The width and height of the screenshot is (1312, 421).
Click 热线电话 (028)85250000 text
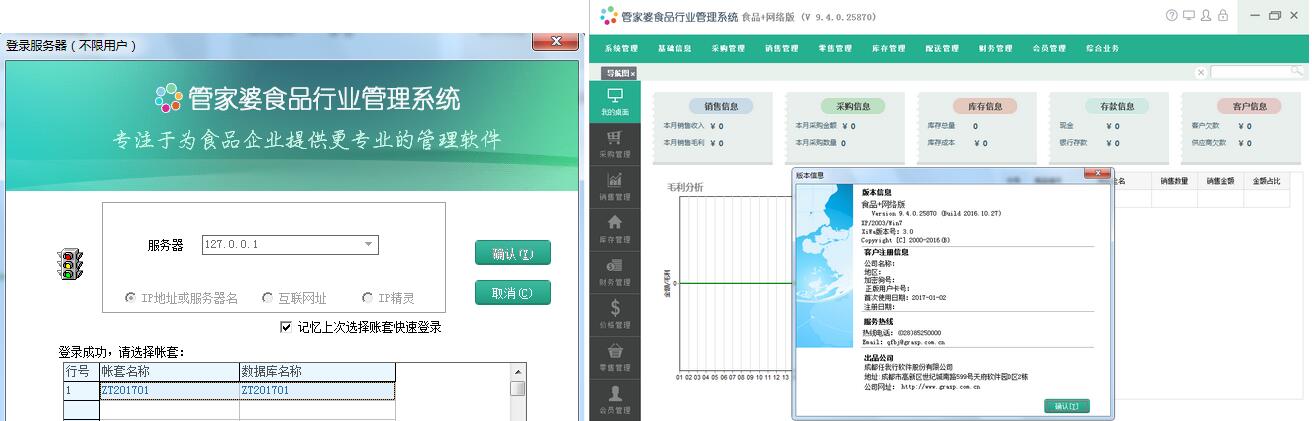(x=902, y=333)
